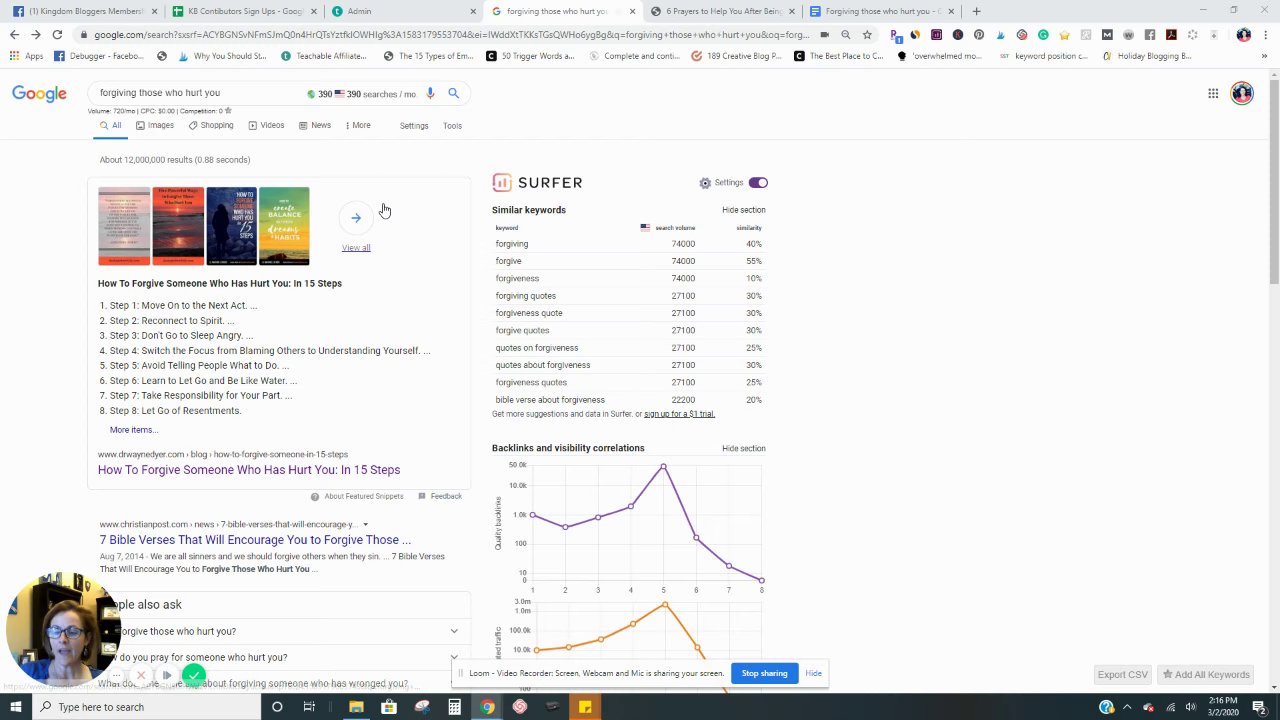Open the More search filters menu

(x=358, y=126)
